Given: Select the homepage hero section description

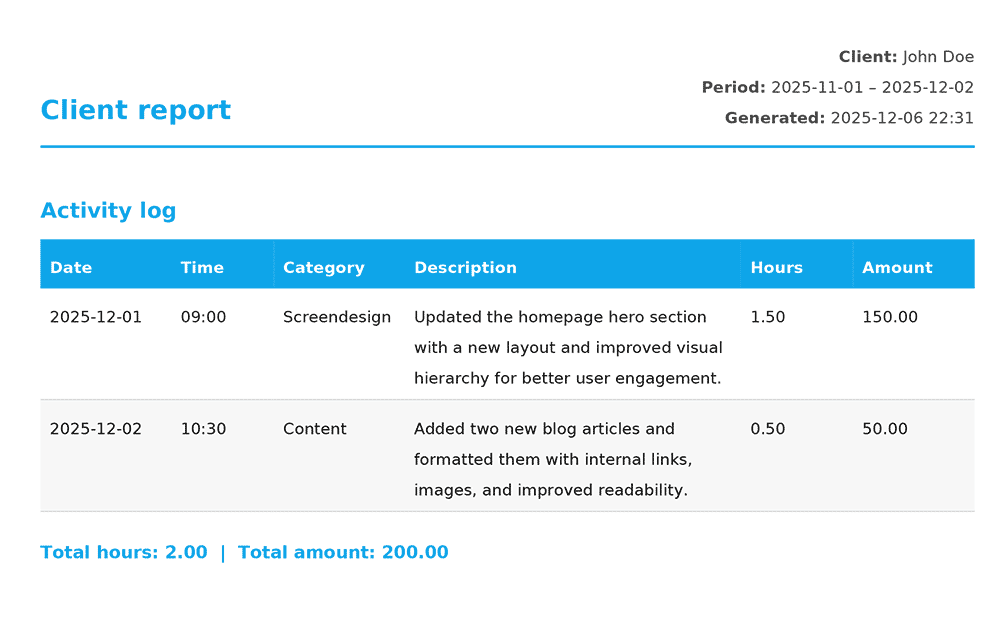Looking at the screenshot, I should 568,347.
